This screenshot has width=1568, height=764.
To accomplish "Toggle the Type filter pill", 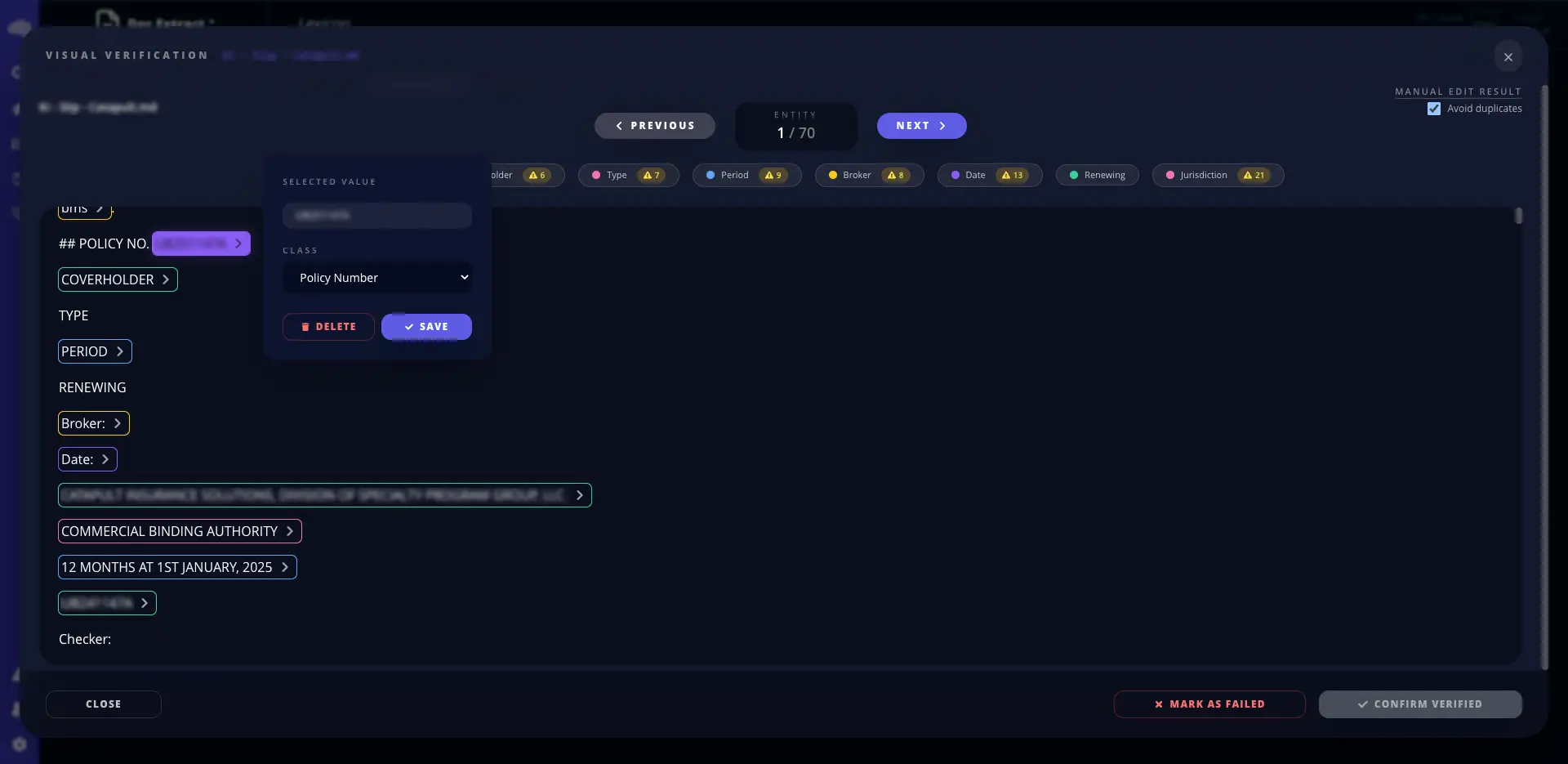I will (x=628, y=175).
